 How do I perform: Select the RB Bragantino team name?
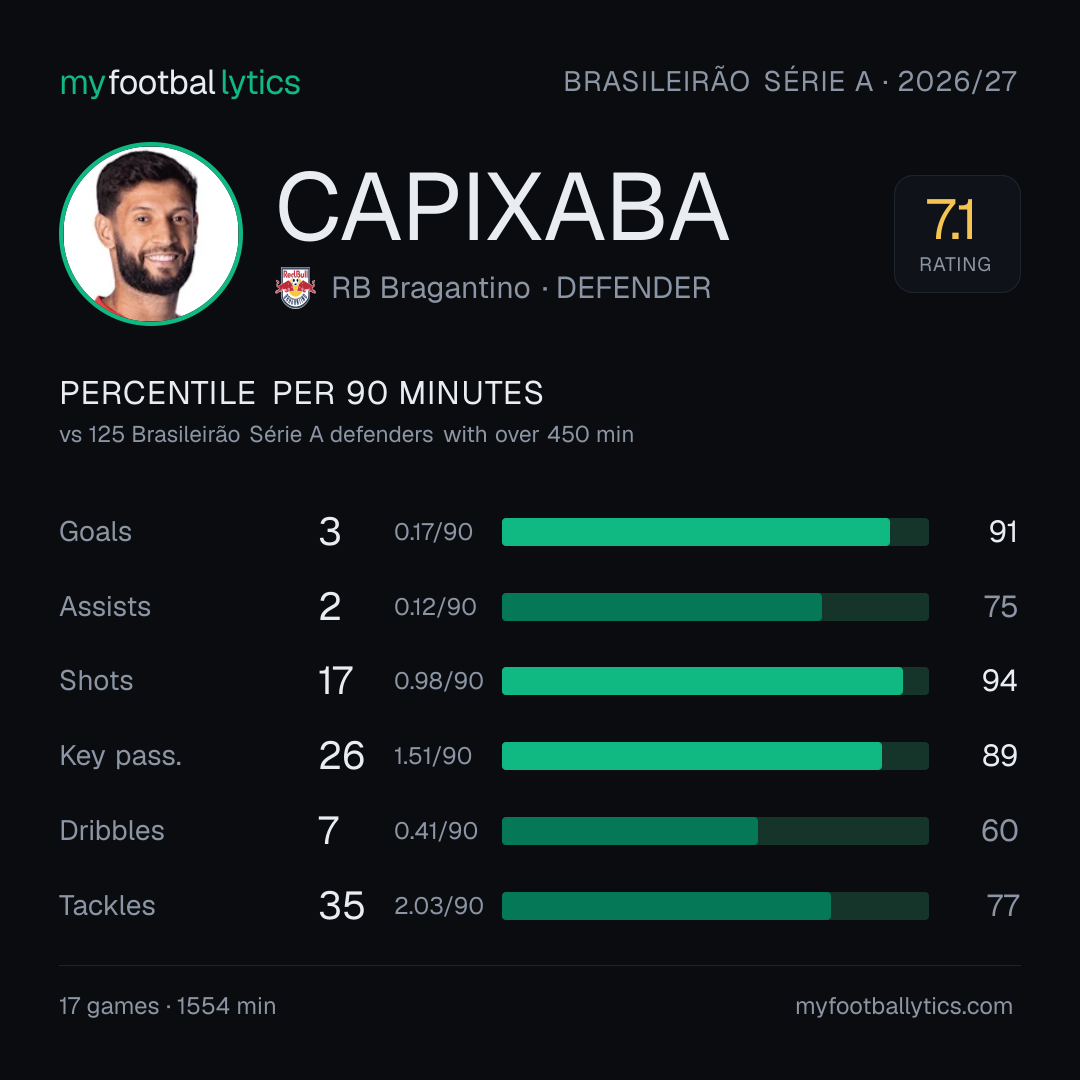pos(430,288)
